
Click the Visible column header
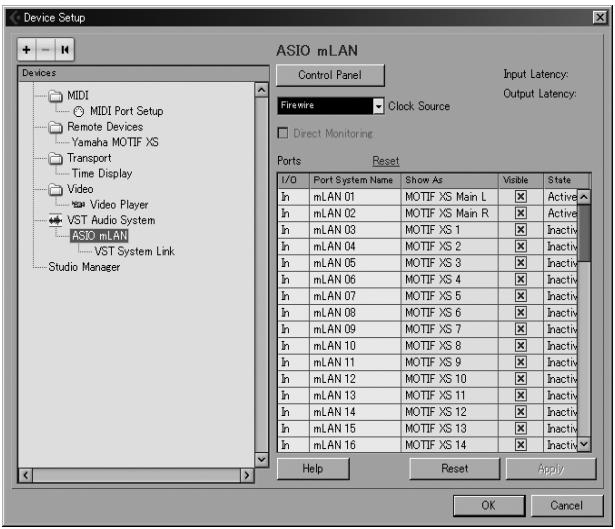point(520,180)
